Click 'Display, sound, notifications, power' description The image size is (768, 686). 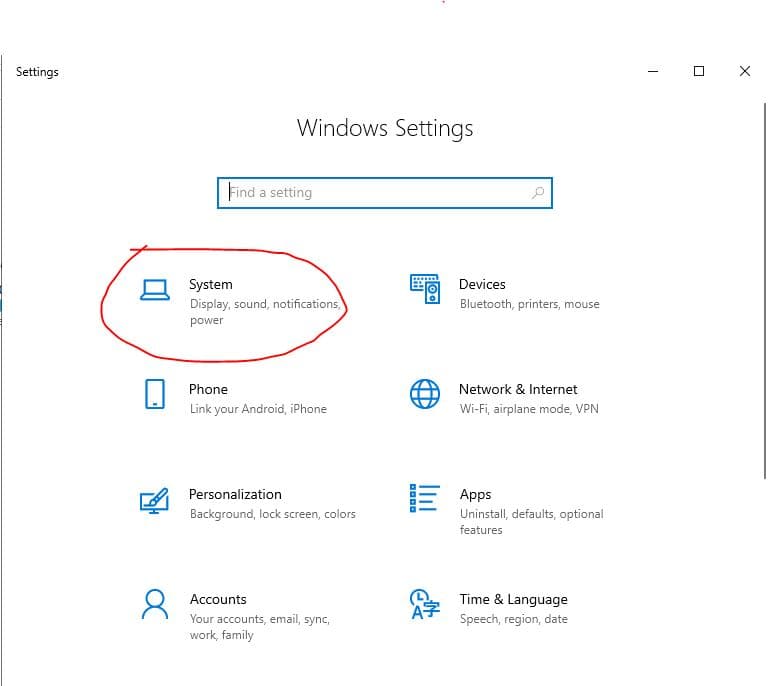pos(265,312)
